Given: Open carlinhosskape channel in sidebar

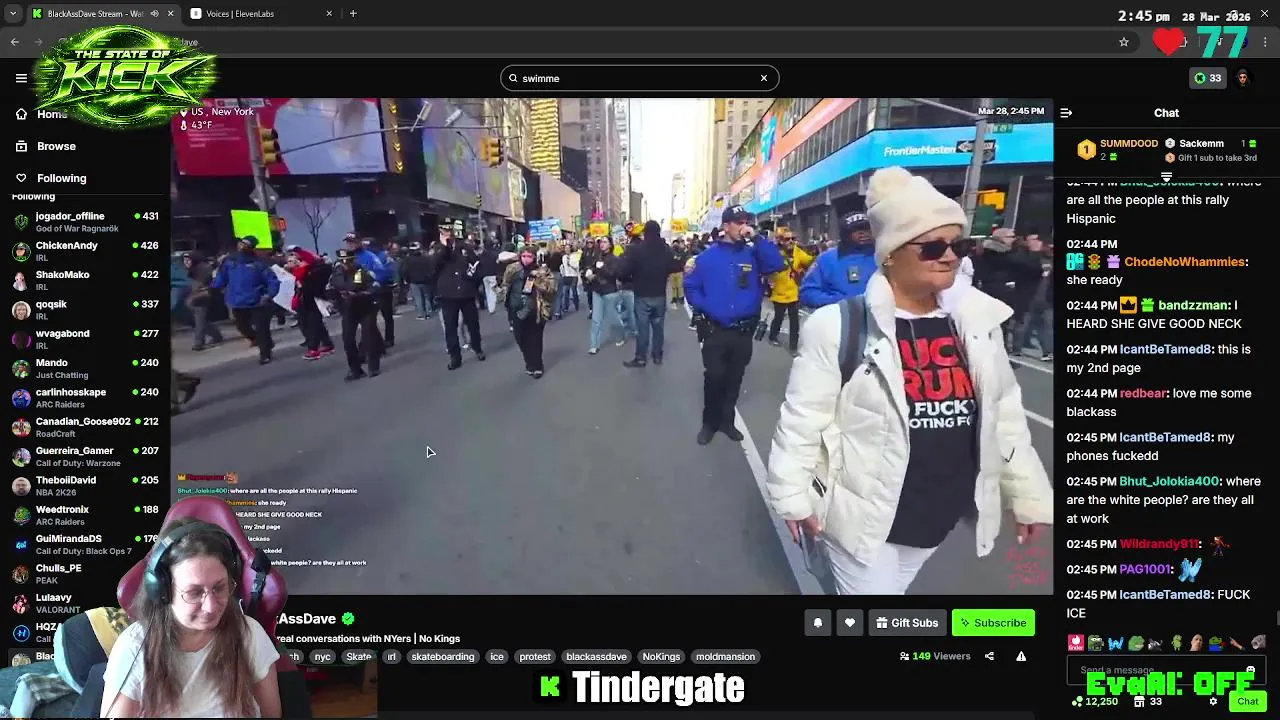Looking at the screenshot, I should (85, 398).
